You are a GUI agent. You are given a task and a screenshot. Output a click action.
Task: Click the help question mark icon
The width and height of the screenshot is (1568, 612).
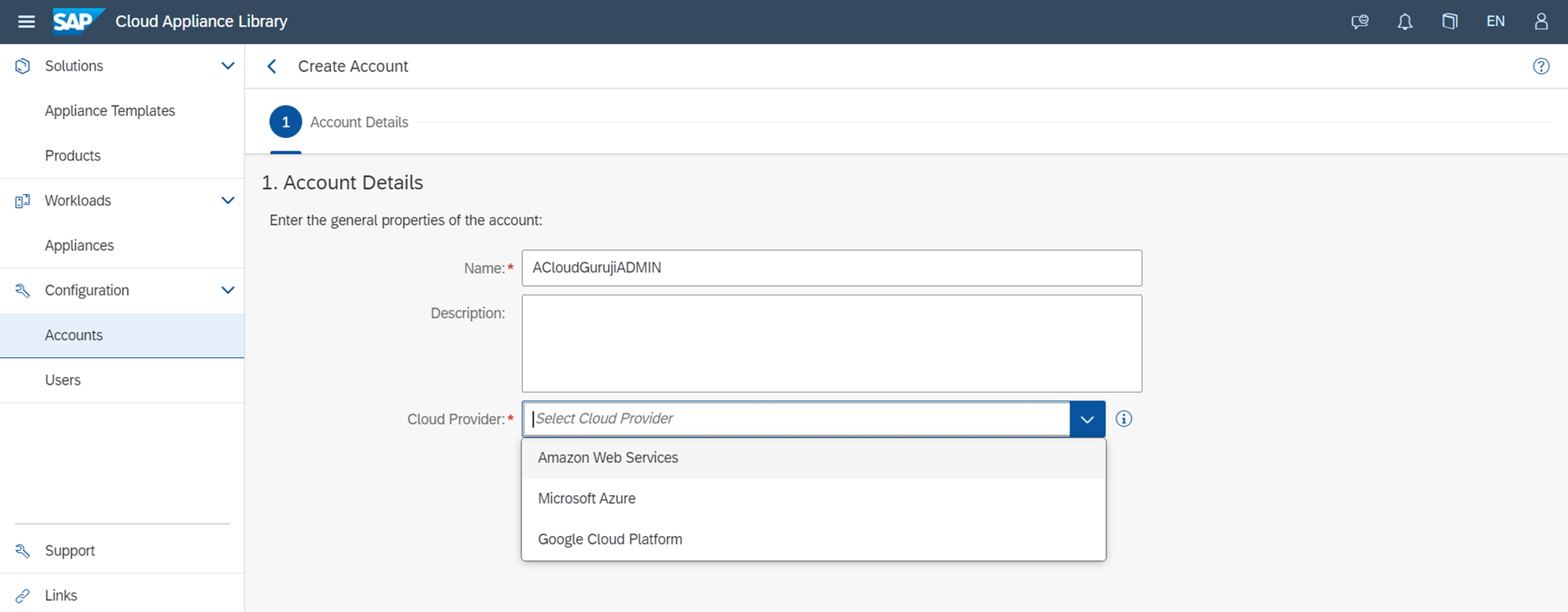1541,67
